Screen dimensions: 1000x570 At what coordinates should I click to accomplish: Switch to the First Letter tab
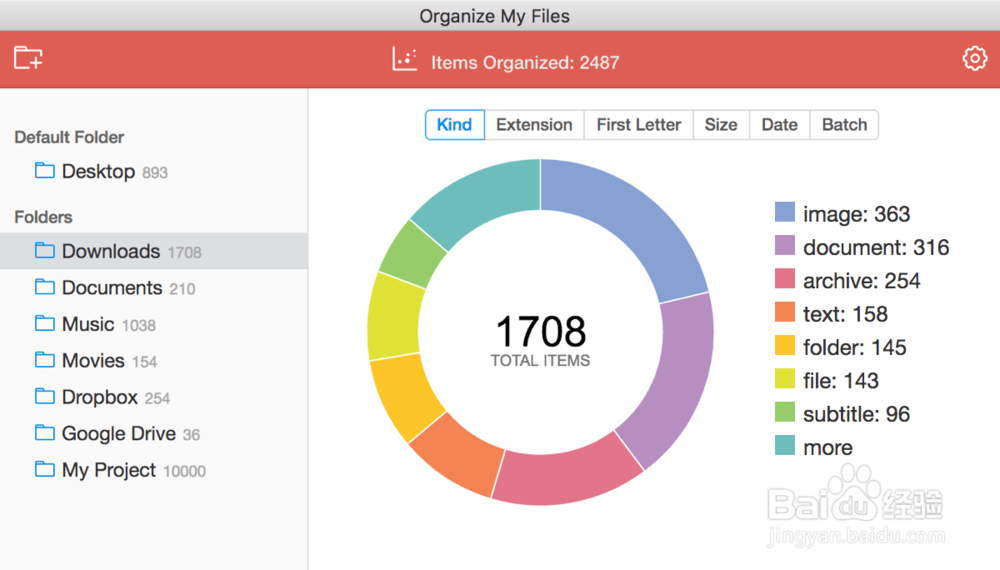[639, 124]
